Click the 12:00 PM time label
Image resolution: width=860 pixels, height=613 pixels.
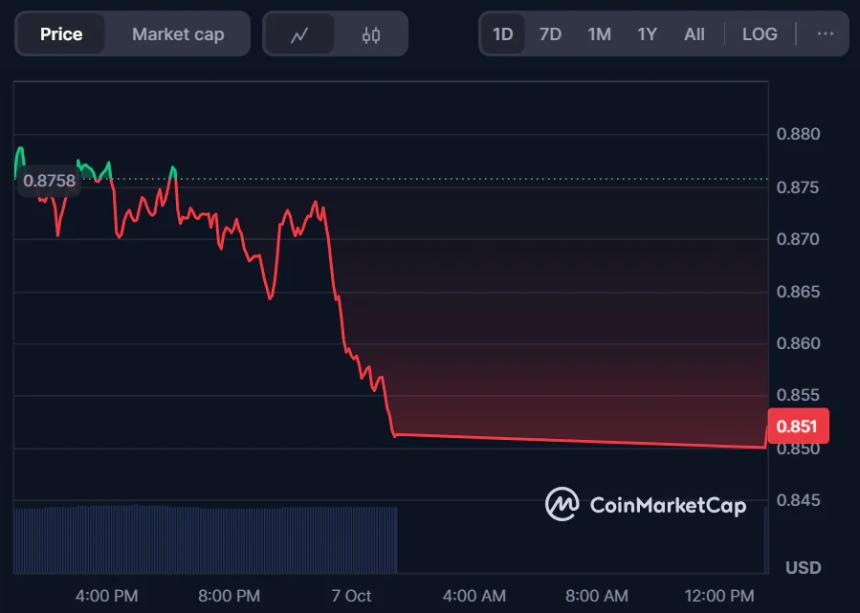click(722, 595)
